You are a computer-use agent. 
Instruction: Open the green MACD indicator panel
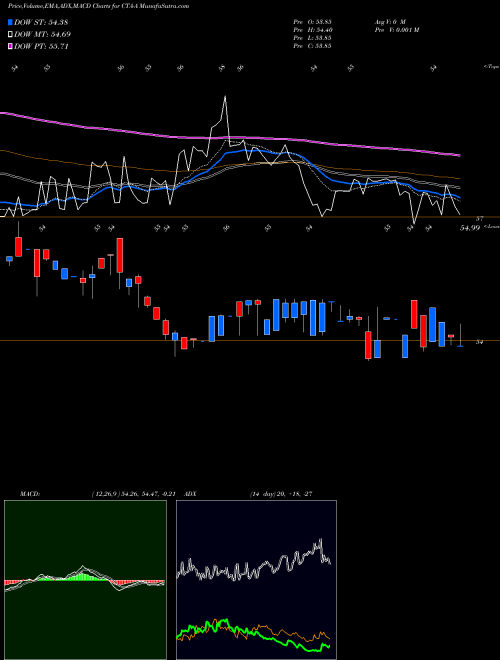(x=85, y=580)
